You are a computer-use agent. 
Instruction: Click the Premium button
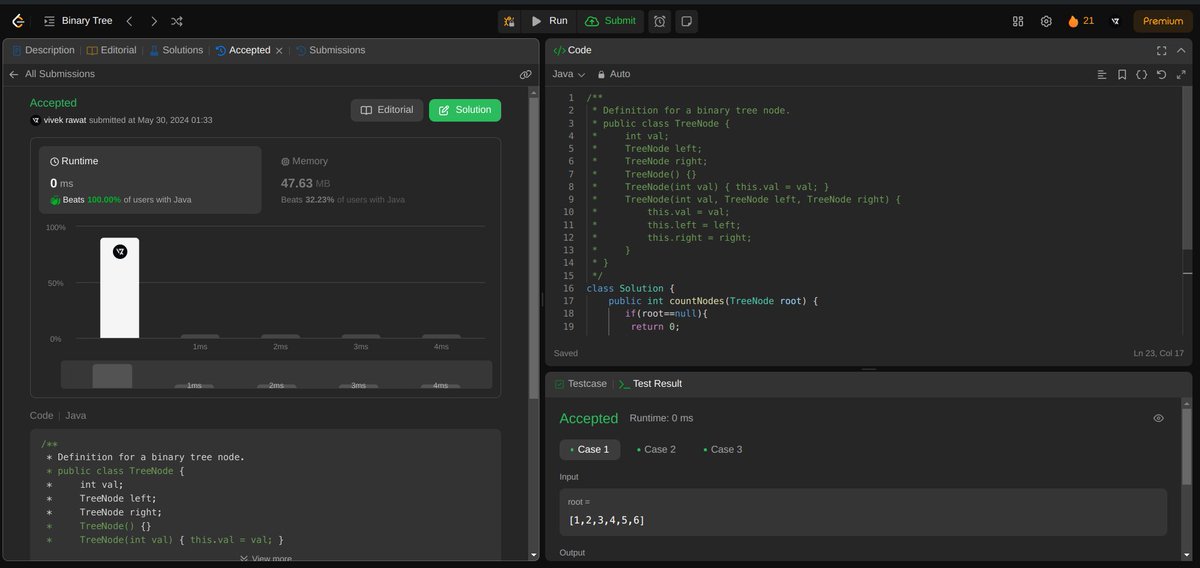(x=1163, y=20)
